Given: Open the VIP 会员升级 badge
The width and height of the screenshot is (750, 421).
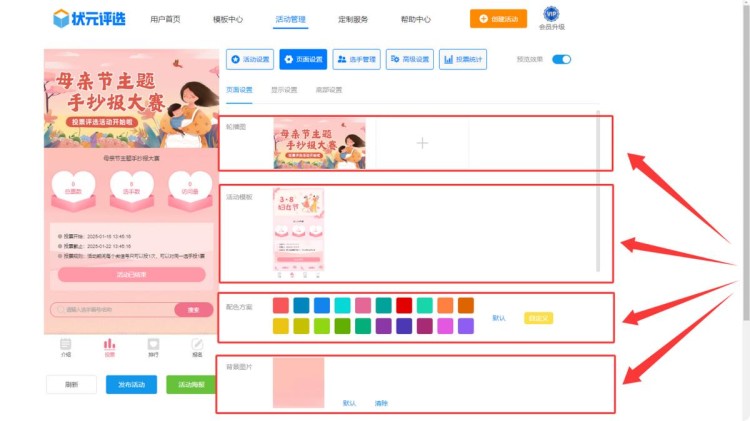Looking at the screenshot, I should [551, 14].
